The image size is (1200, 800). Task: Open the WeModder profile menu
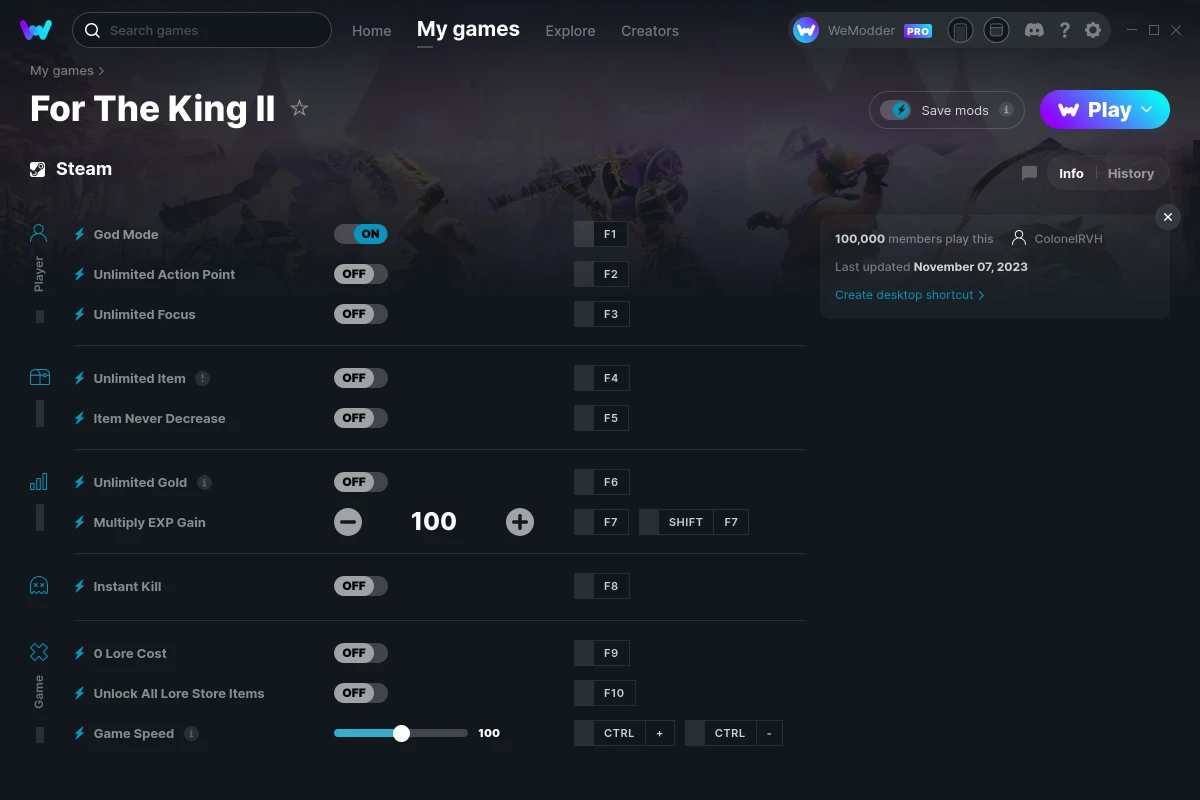tap(863, 31)
